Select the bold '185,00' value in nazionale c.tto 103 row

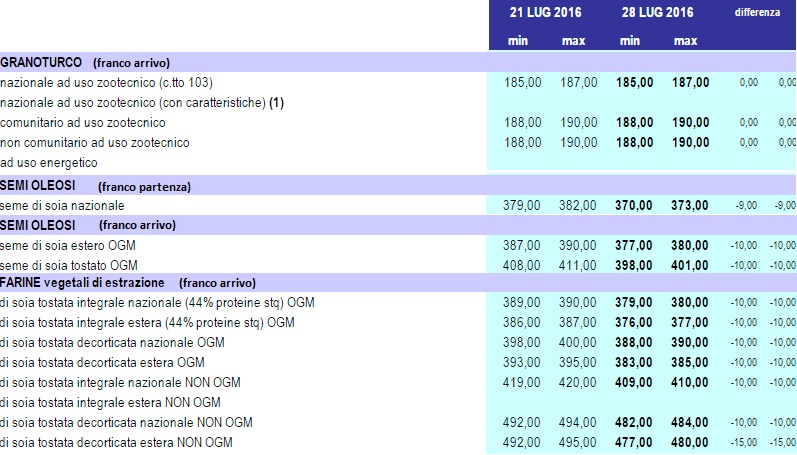tap(634, 82)
